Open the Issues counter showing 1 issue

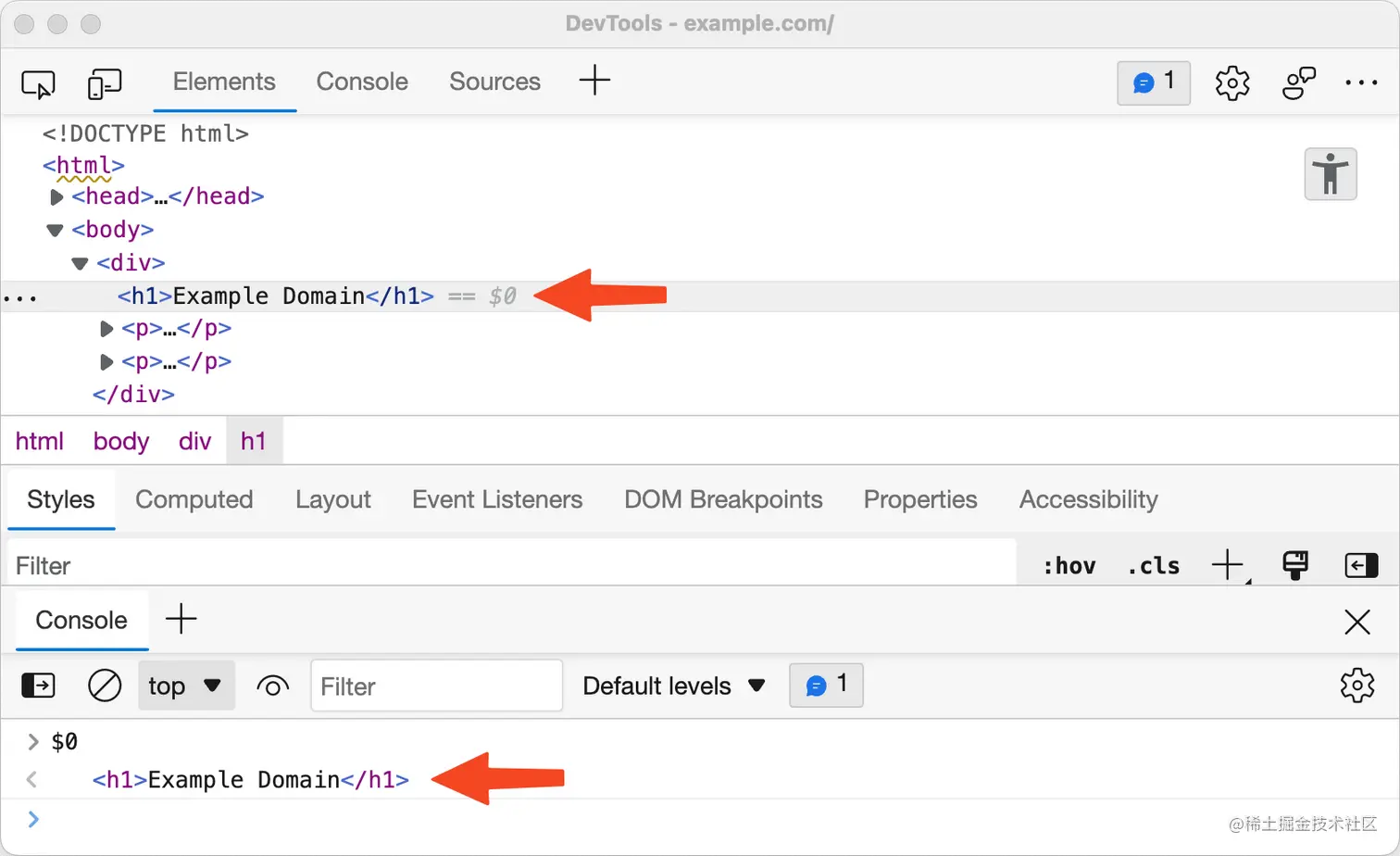coord(1153,83)
